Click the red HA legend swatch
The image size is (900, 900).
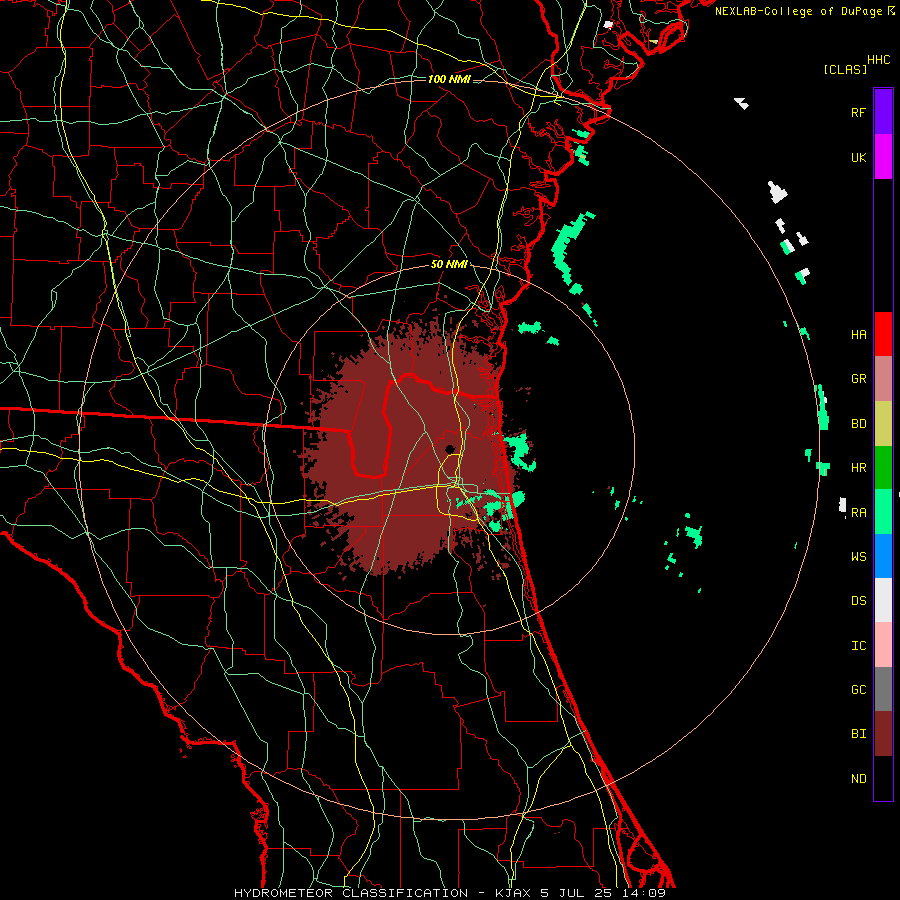[x=883, y=334]
